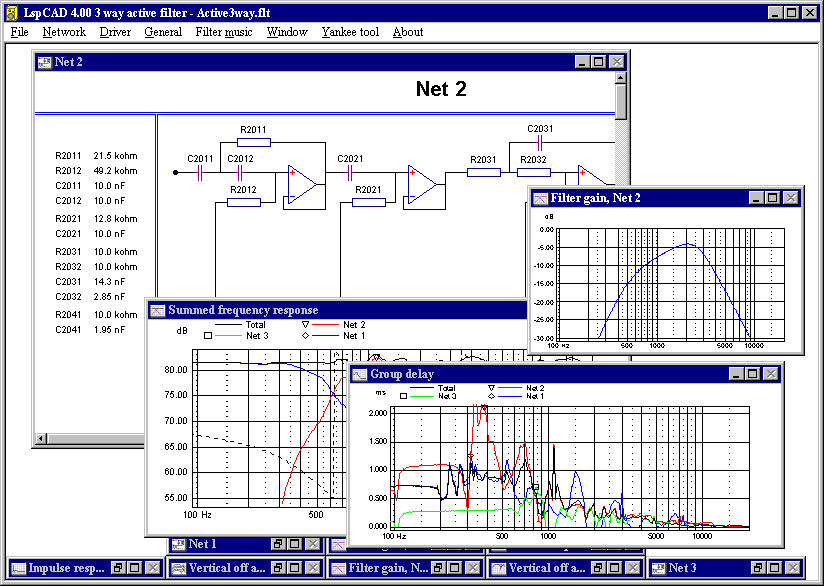Restore the minimized Impulse resp window

[x=118, y=568]
